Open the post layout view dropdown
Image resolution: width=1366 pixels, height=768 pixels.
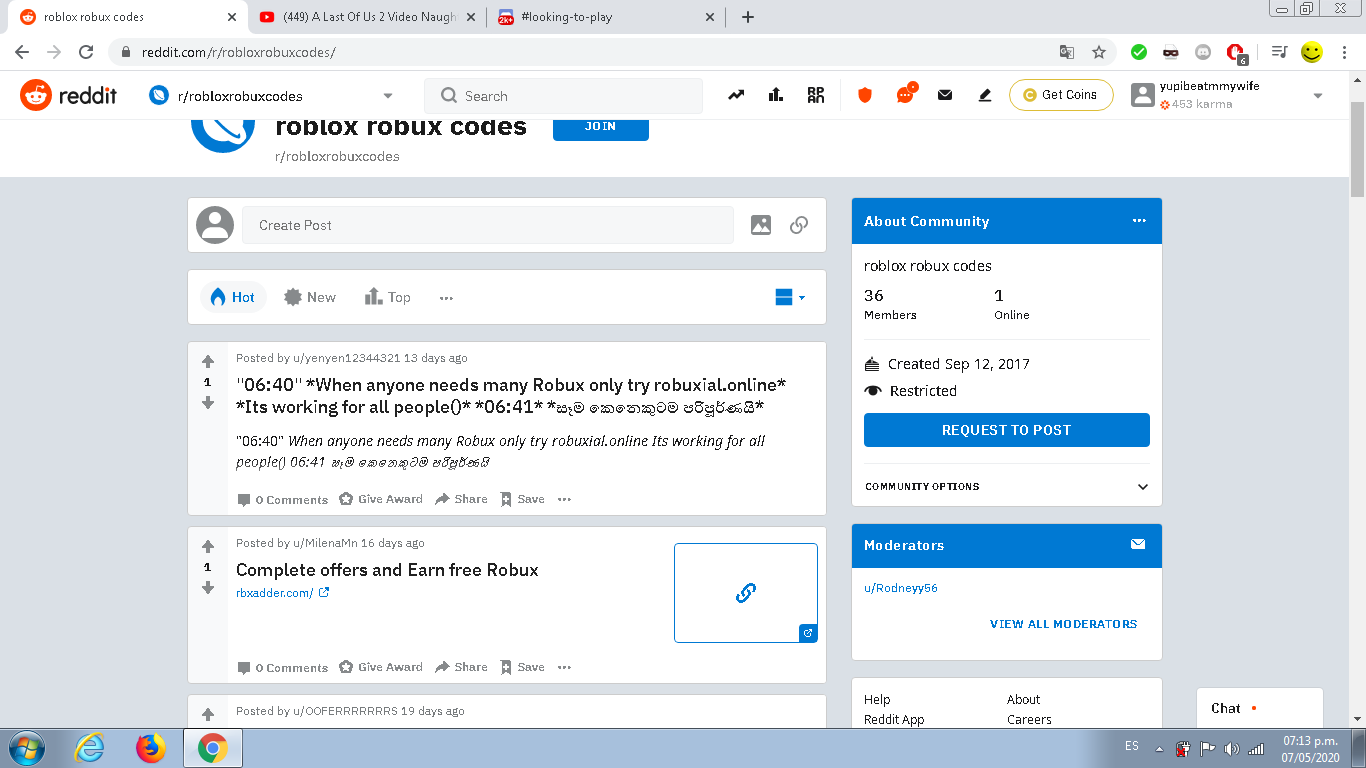[789, 297]
